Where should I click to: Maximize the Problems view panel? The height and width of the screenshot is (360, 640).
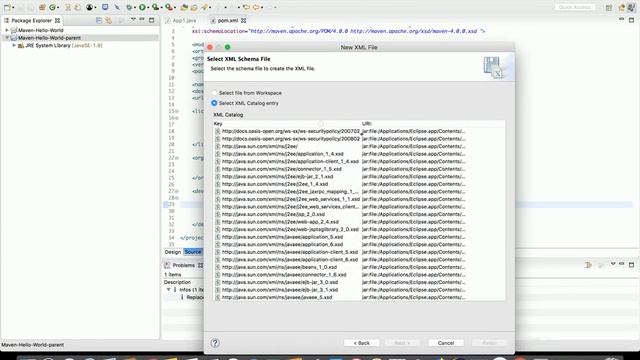pyautogui.click(x=631, y=265)
